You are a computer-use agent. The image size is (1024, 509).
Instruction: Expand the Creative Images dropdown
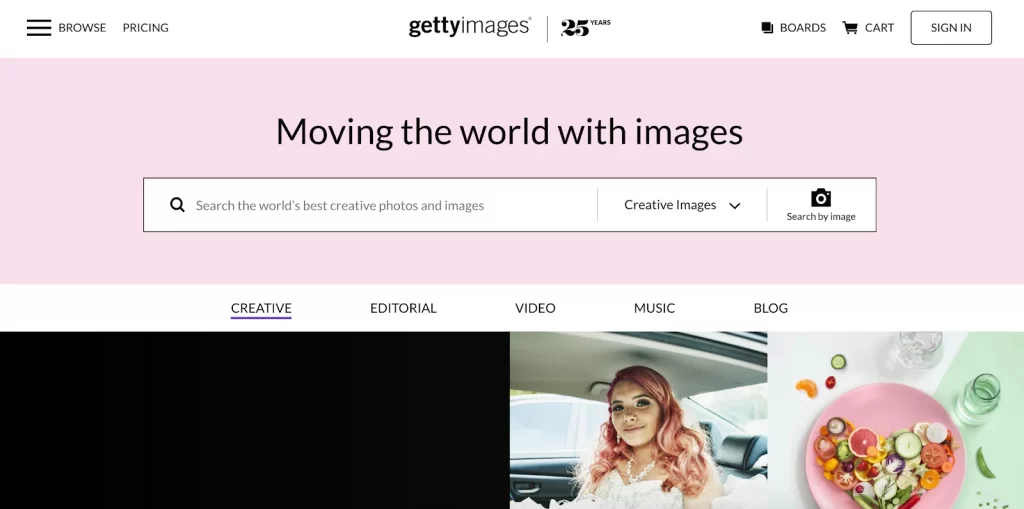[682, 205]
